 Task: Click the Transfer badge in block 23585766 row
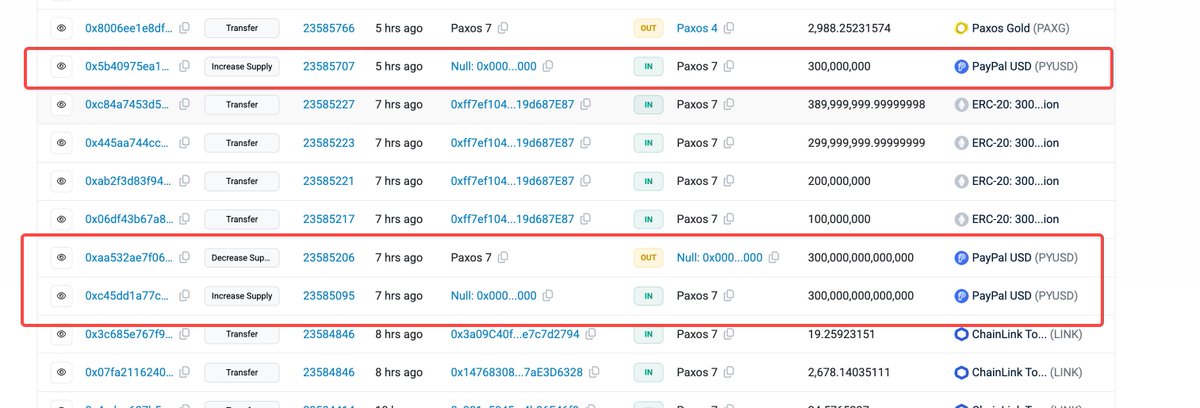click(x=241, y=28)
